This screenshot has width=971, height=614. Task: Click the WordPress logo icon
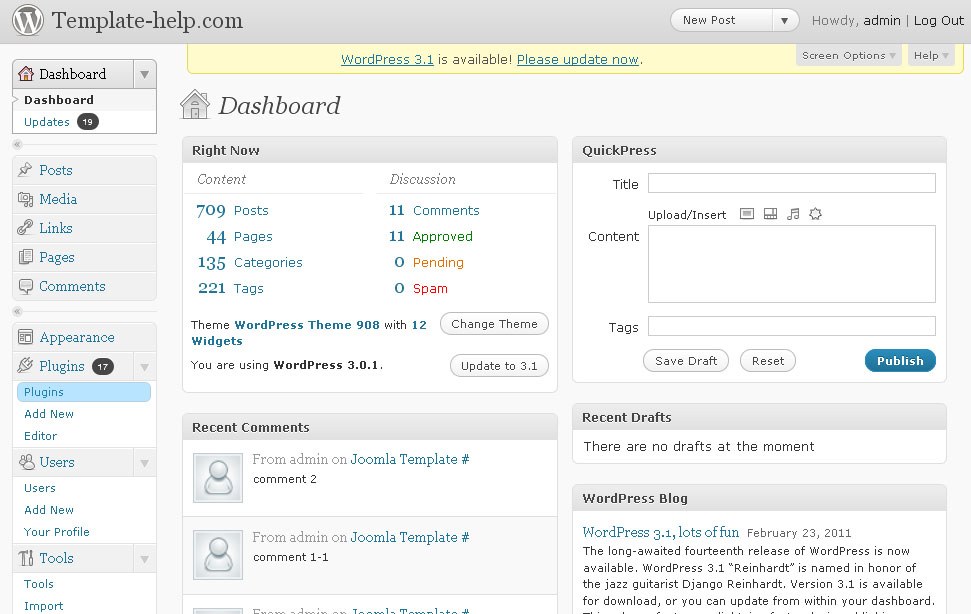28,20
